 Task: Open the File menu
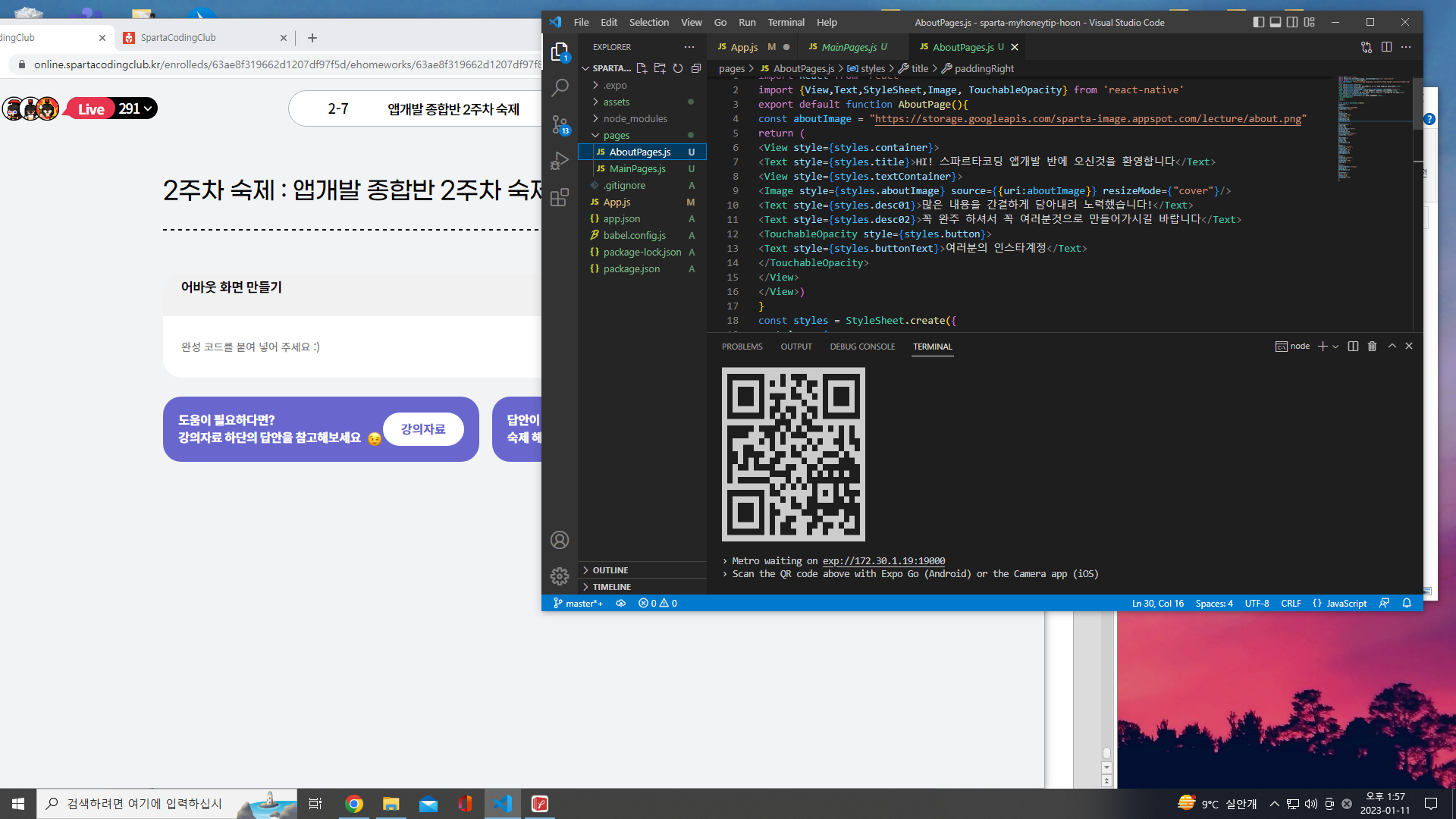click(581, 22)
